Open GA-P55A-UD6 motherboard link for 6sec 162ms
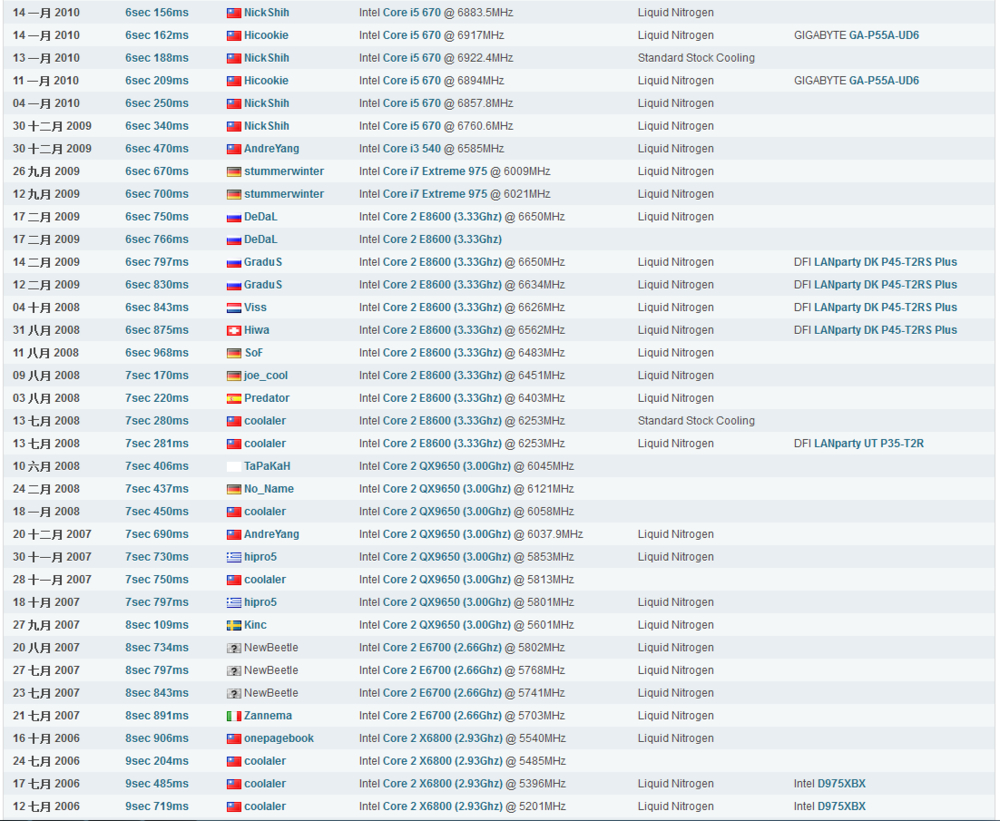Image resolution: width=1000 pixels, height=821 pixels. tap(884, 36)
